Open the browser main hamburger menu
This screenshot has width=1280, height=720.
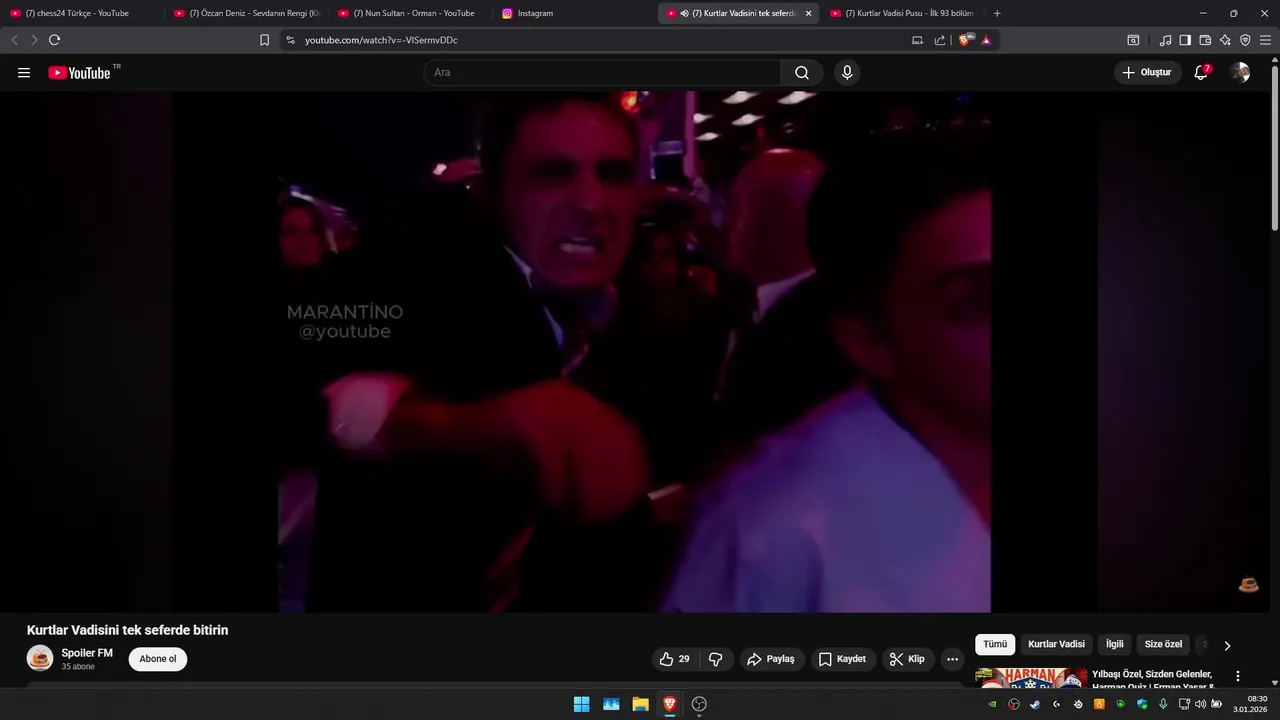click(x=1265, y=40)
